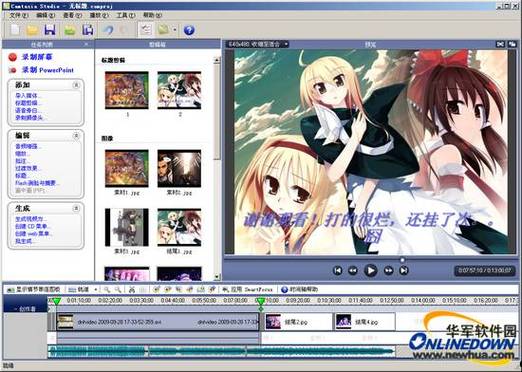This screenshot has height=372, width=522.
Task: Open the Help (帮助) menu
Action: coord(152,15)
